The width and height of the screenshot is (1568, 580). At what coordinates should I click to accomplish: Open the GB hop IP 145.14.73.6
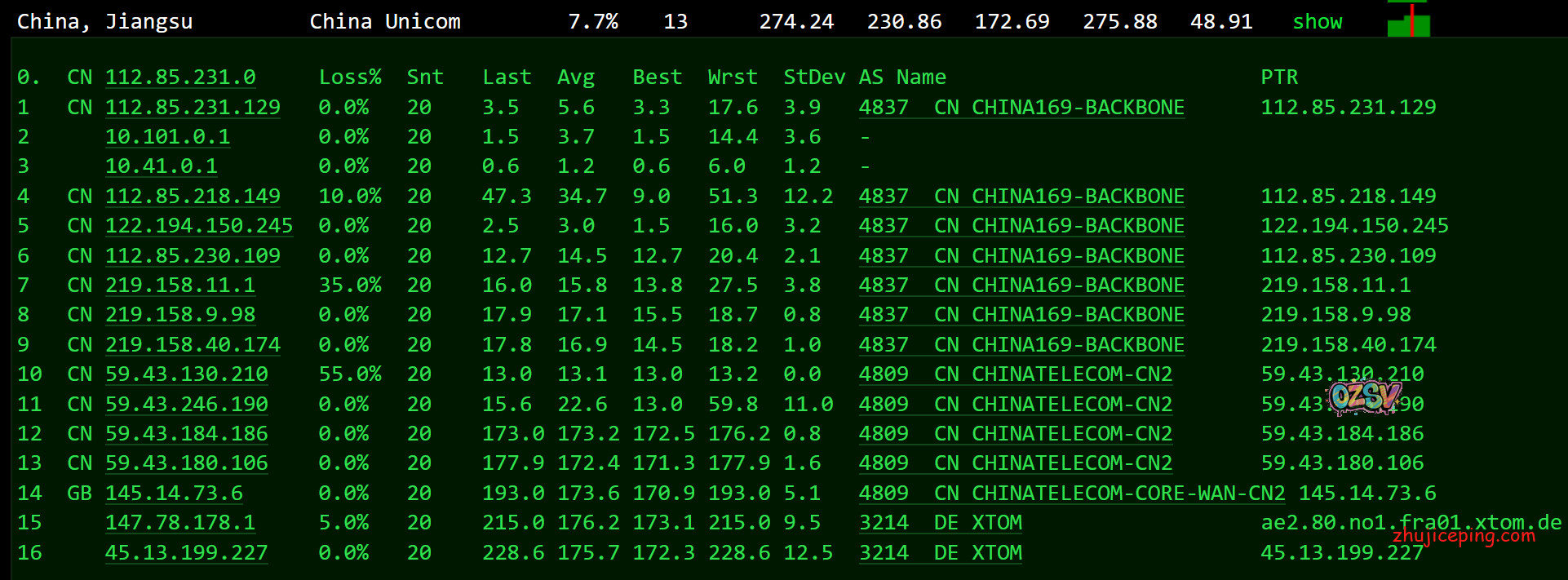click(x=174, y=494)
